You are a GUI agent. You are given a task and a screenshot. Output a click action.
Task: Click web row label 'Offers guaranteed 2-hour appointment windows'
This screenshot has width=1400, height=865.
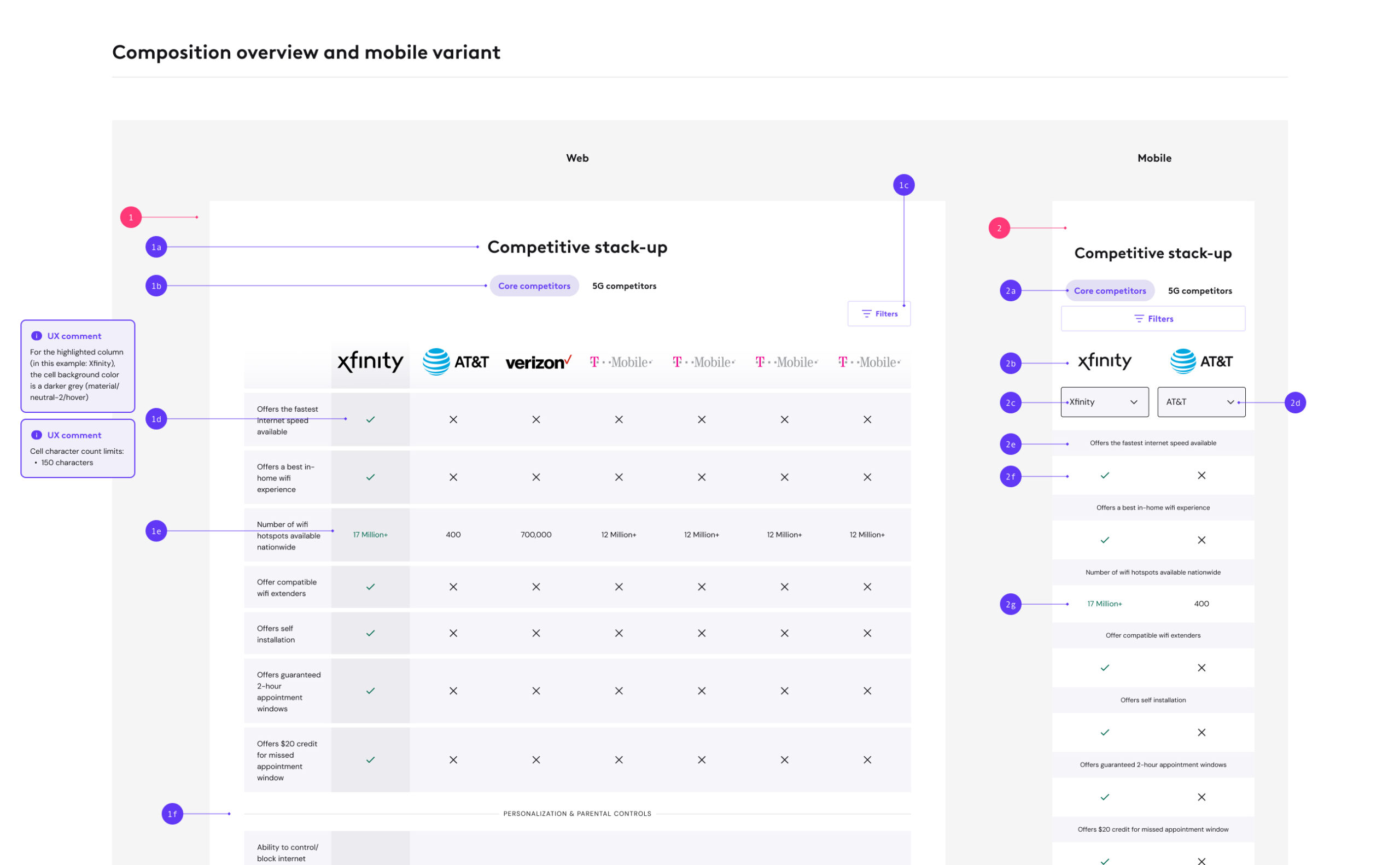289,692
